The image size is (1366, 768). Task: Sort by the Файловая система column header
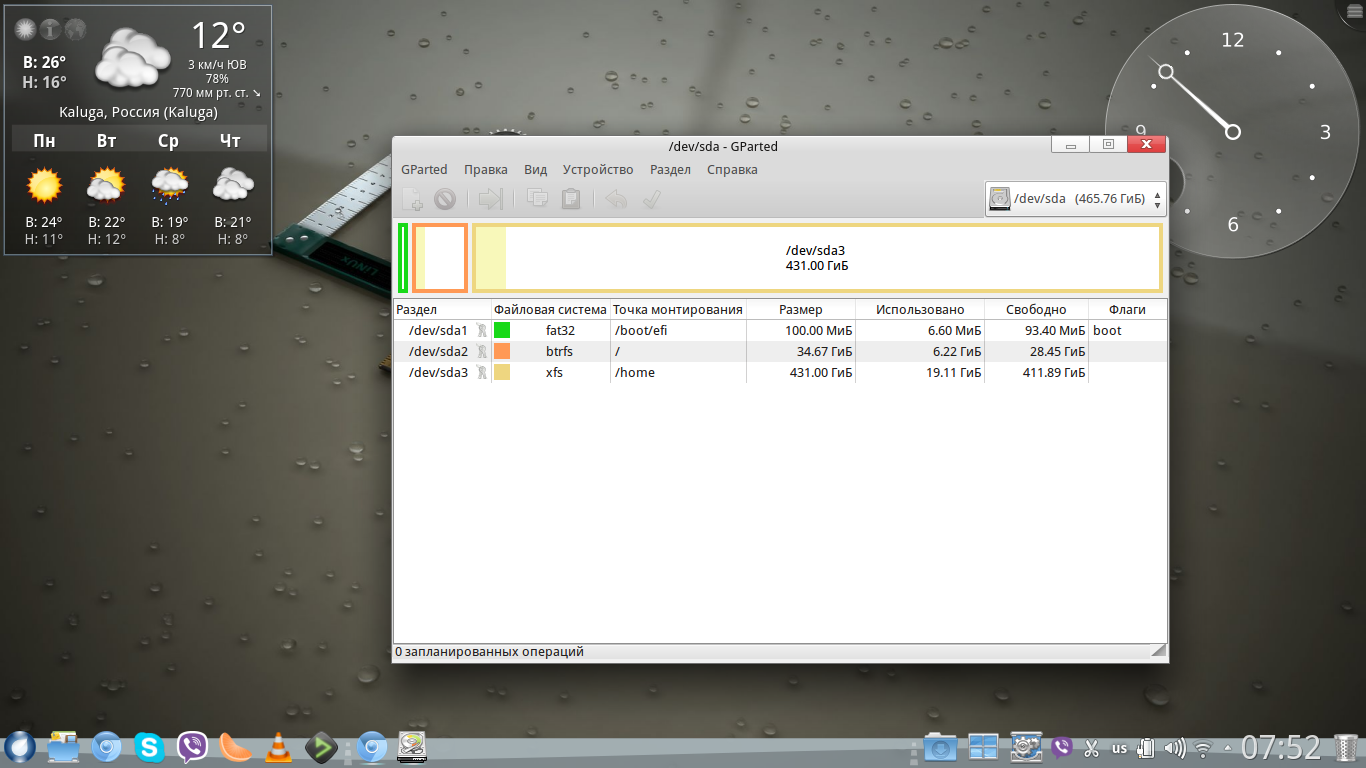(x=550, y=310)
